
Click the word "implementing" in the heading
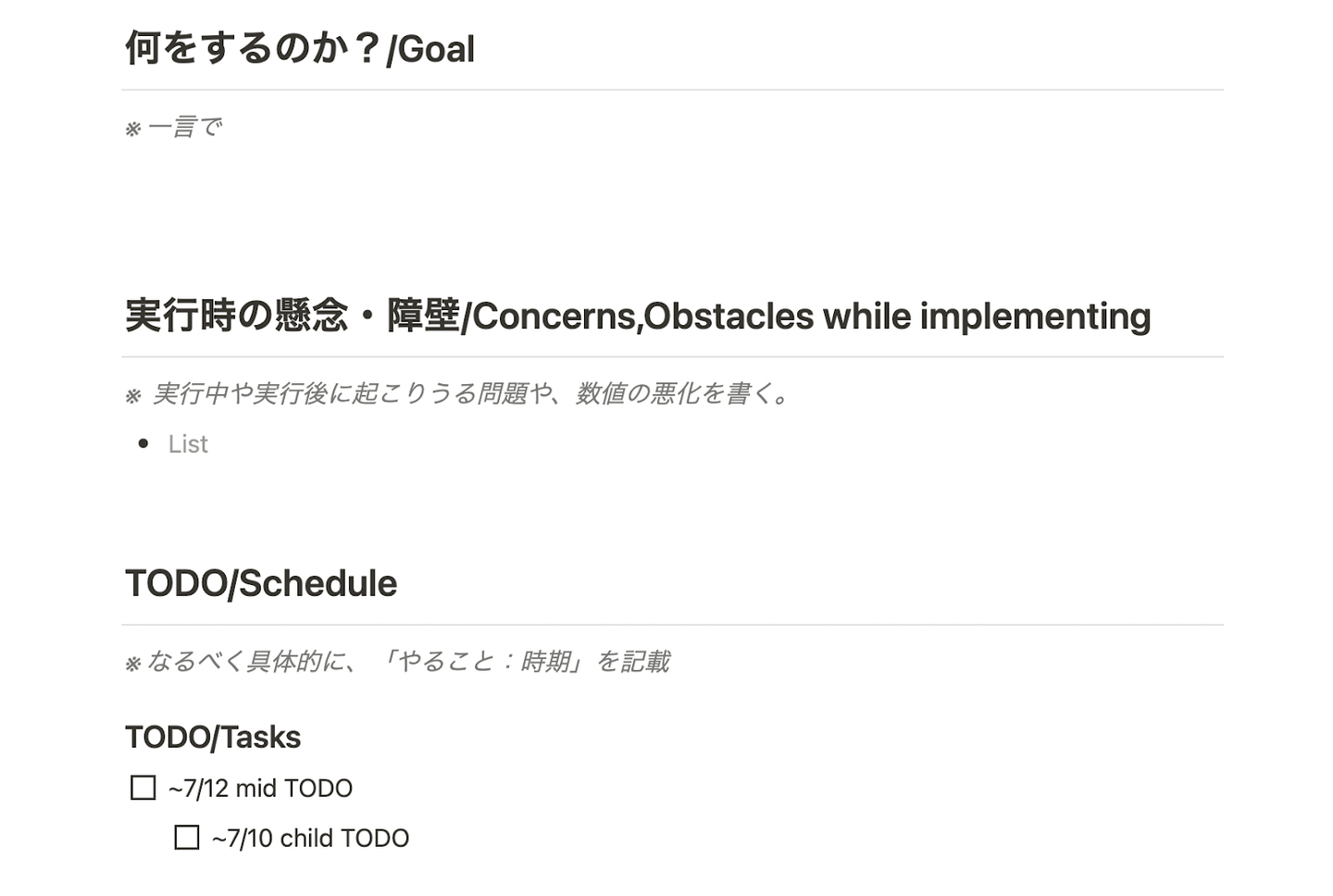pyautogui.click(x=1035, y=317)
